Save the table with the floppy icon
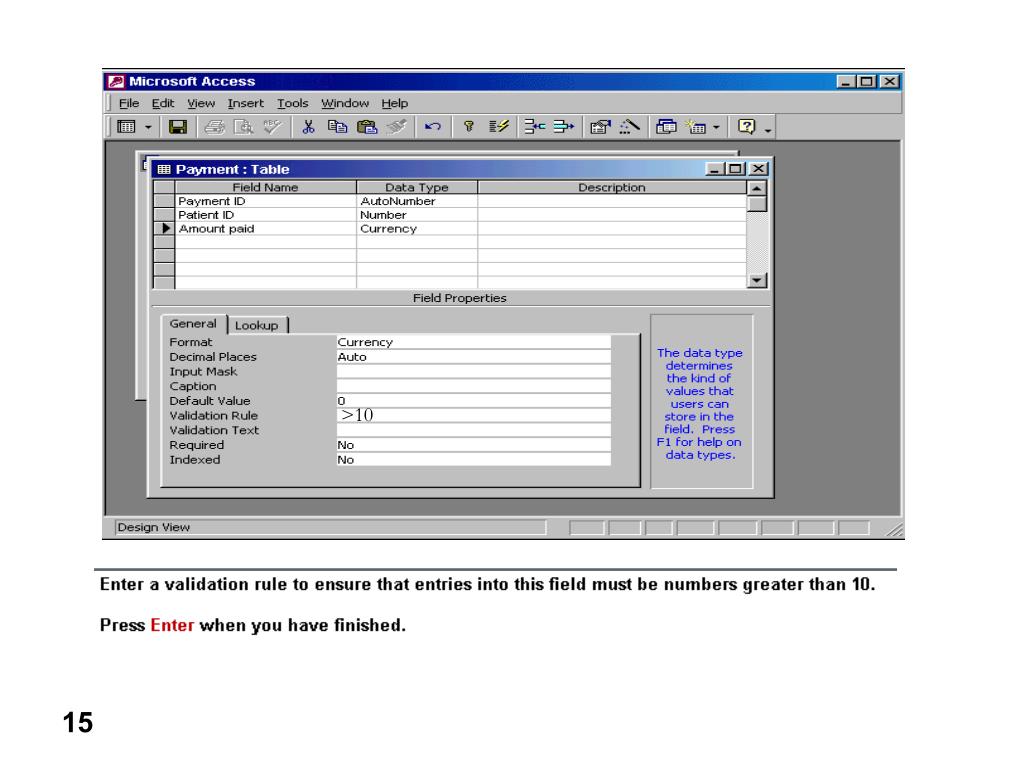This screenshot has height=768, width=1024. [178, 127]
